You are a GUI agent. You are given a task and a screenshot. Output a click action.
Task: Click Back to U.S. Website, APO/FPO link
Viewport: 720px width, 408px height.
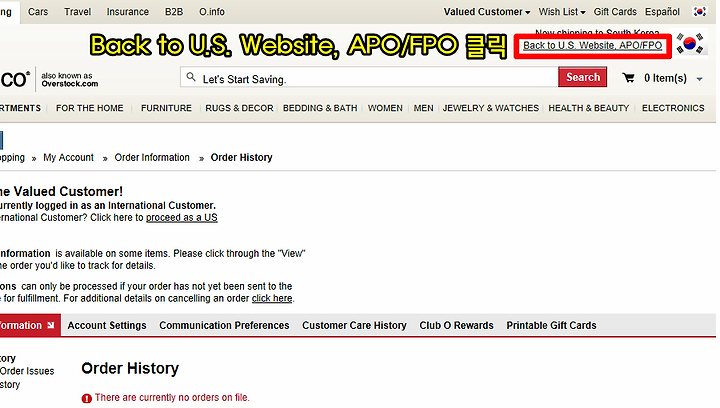pyautogui.click(x=592, y=45)
